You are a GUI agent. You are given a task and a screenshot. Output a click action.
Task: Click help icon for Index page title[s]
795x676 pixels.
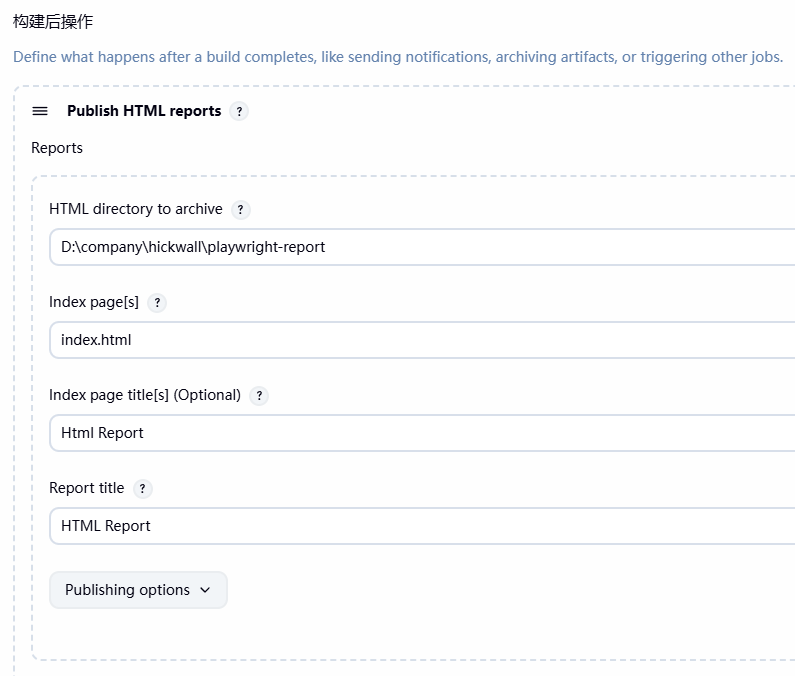259,396
